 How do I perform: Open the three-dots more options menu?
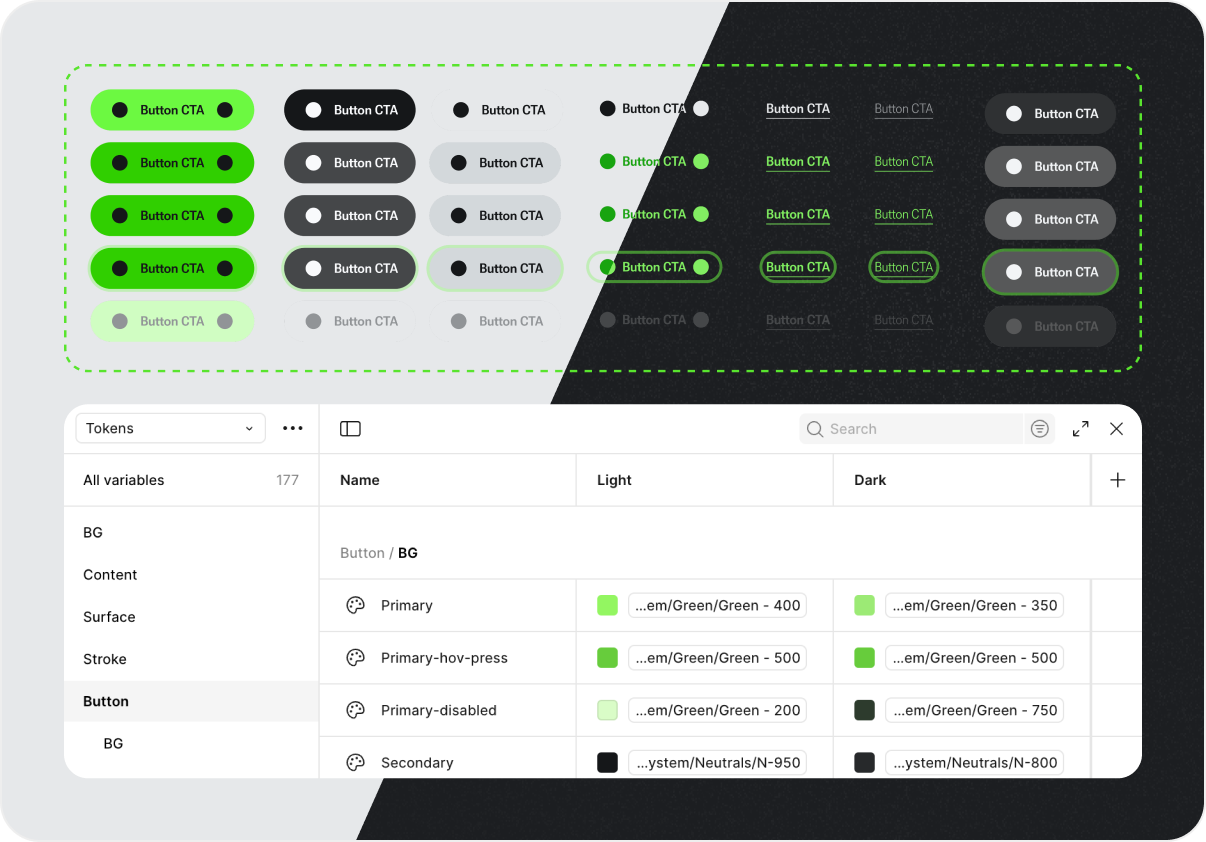tap(292, 428)
